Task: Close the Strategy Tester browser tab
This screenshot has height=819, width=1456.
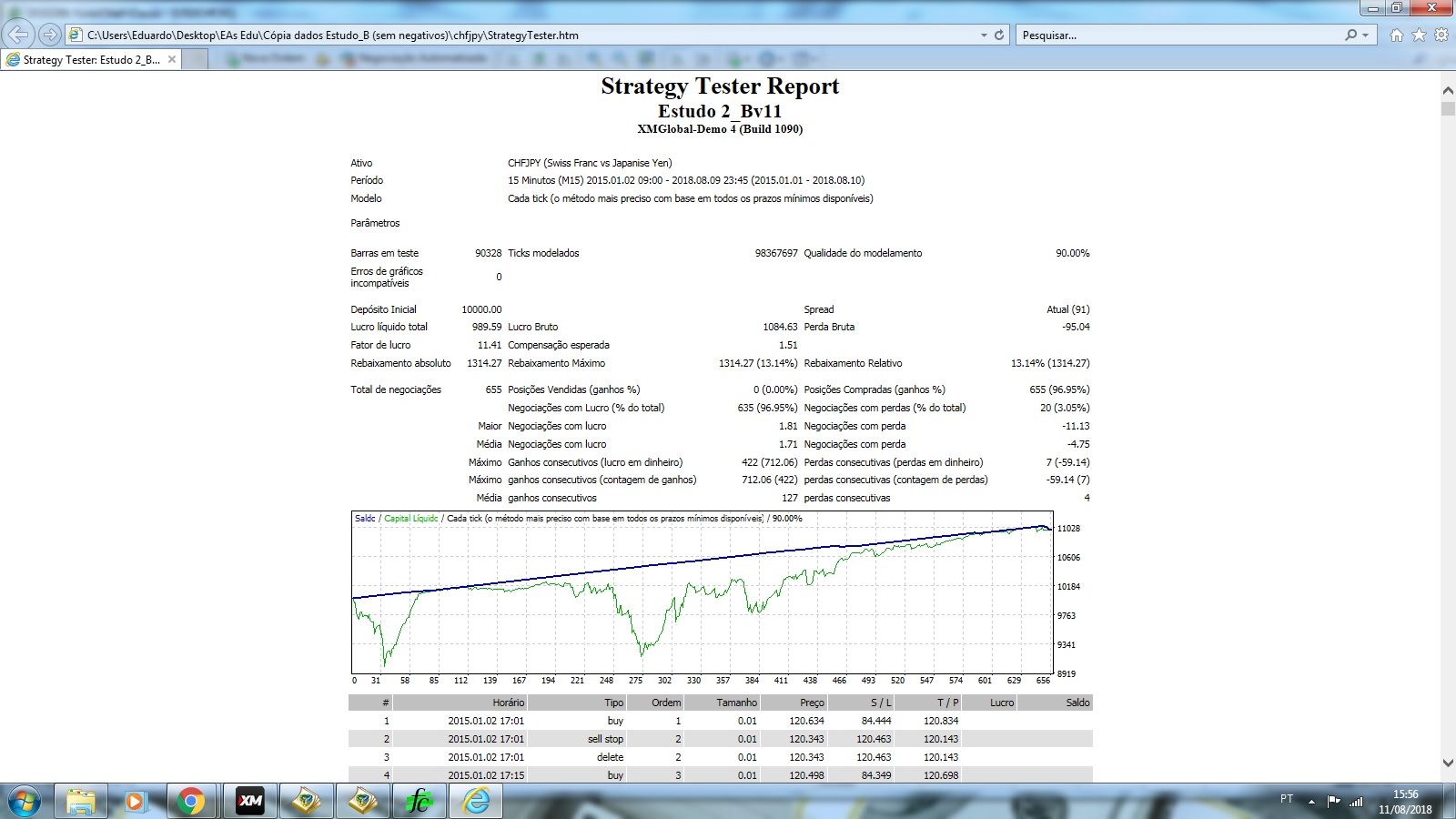Action: click(x=171, y=59)
